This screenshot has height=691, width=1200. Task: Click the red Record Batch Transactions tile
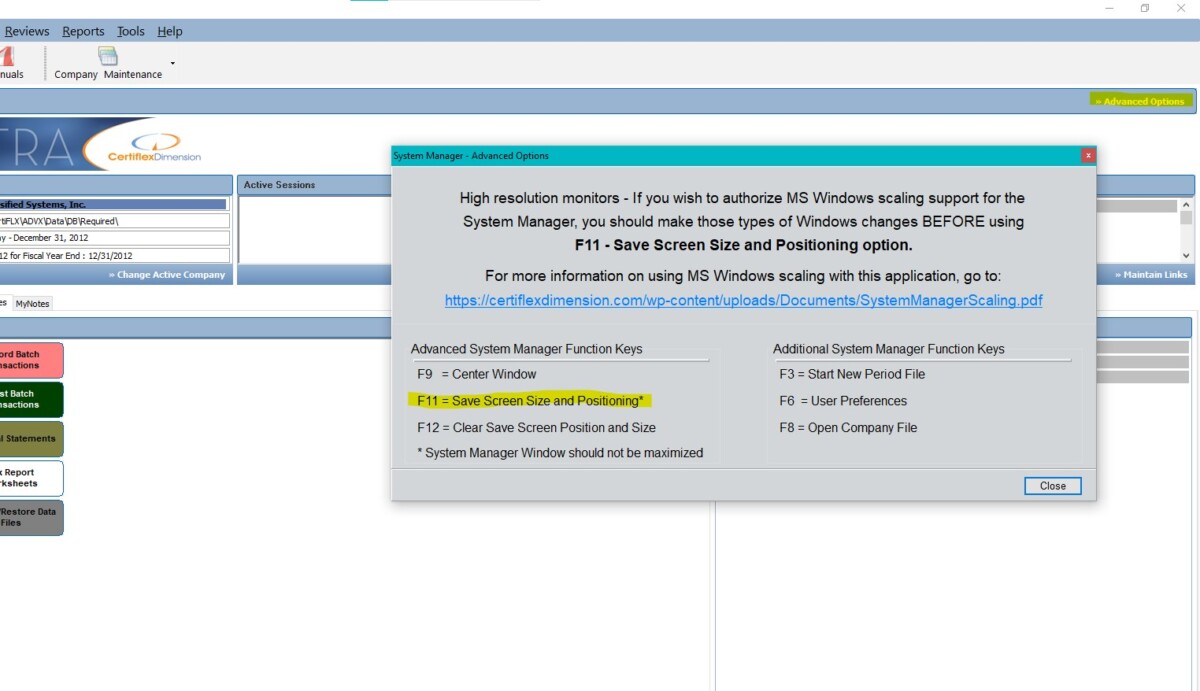(28, 360)
